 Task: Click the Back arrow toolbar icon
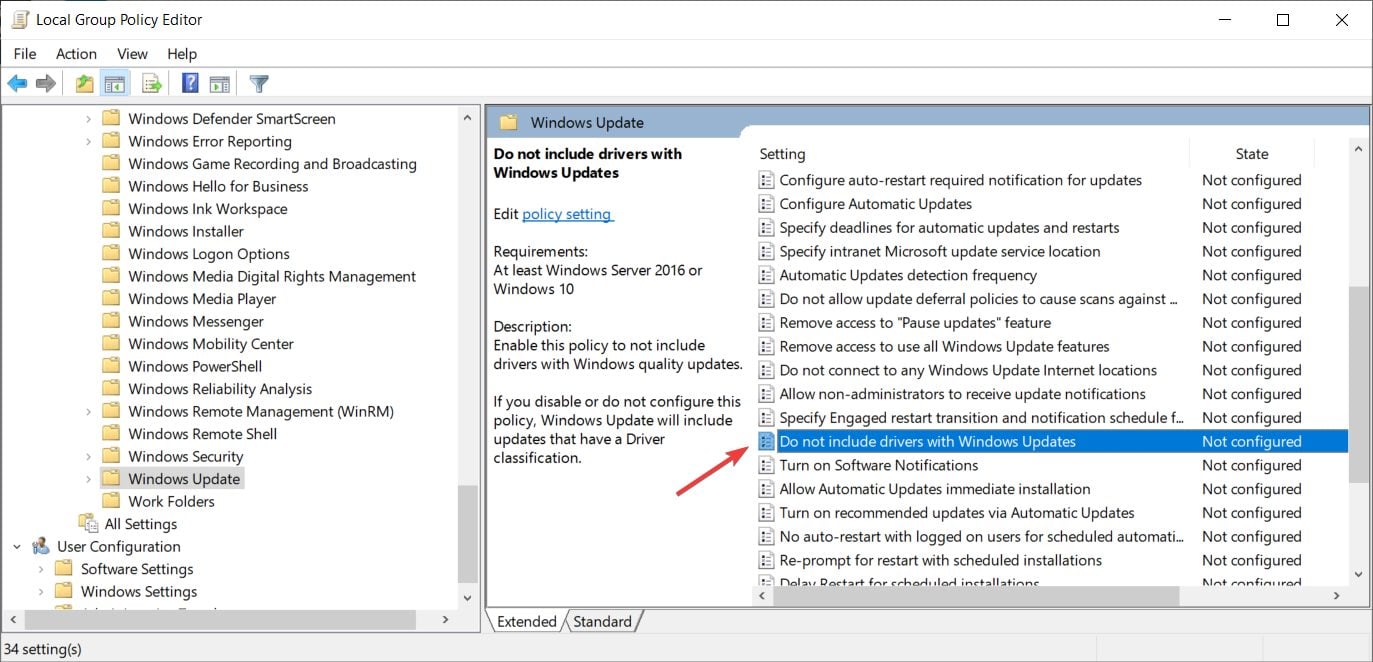17,84
